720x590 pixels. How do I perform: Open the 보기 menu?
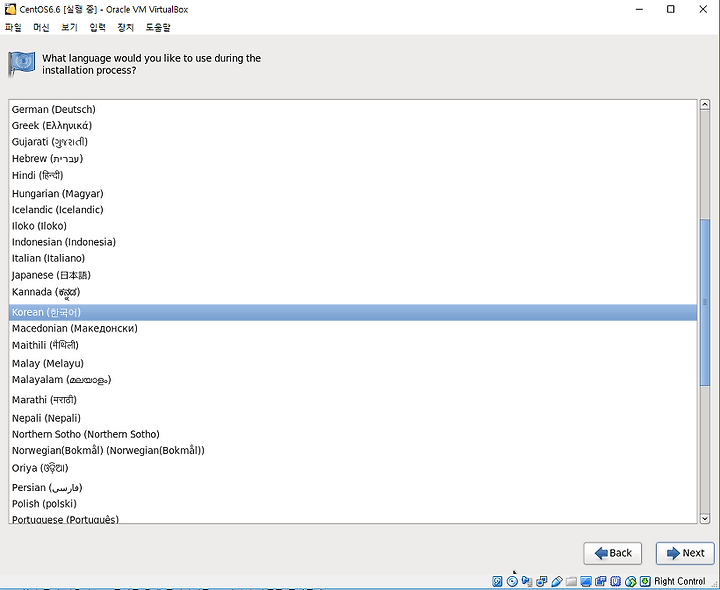[x=69, y=27]
